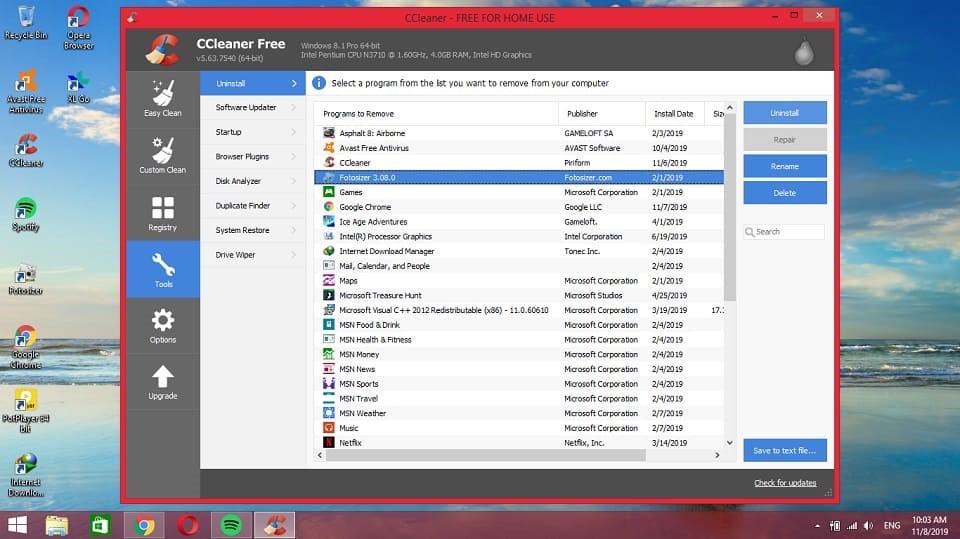Screen dimensions: 960x539
Task: Open Recycle Bin on desktop
Action: [x=26, y=23]
